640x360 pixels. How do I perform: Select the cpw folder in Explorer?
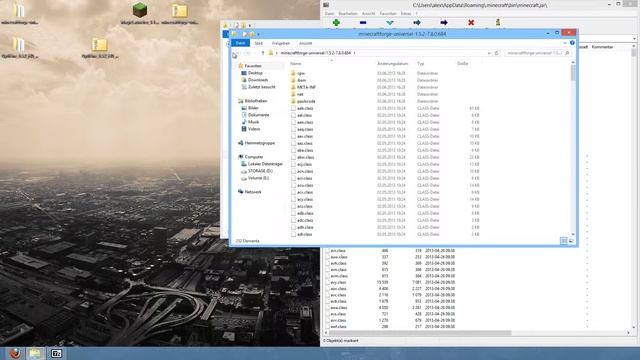pos(301,73)
